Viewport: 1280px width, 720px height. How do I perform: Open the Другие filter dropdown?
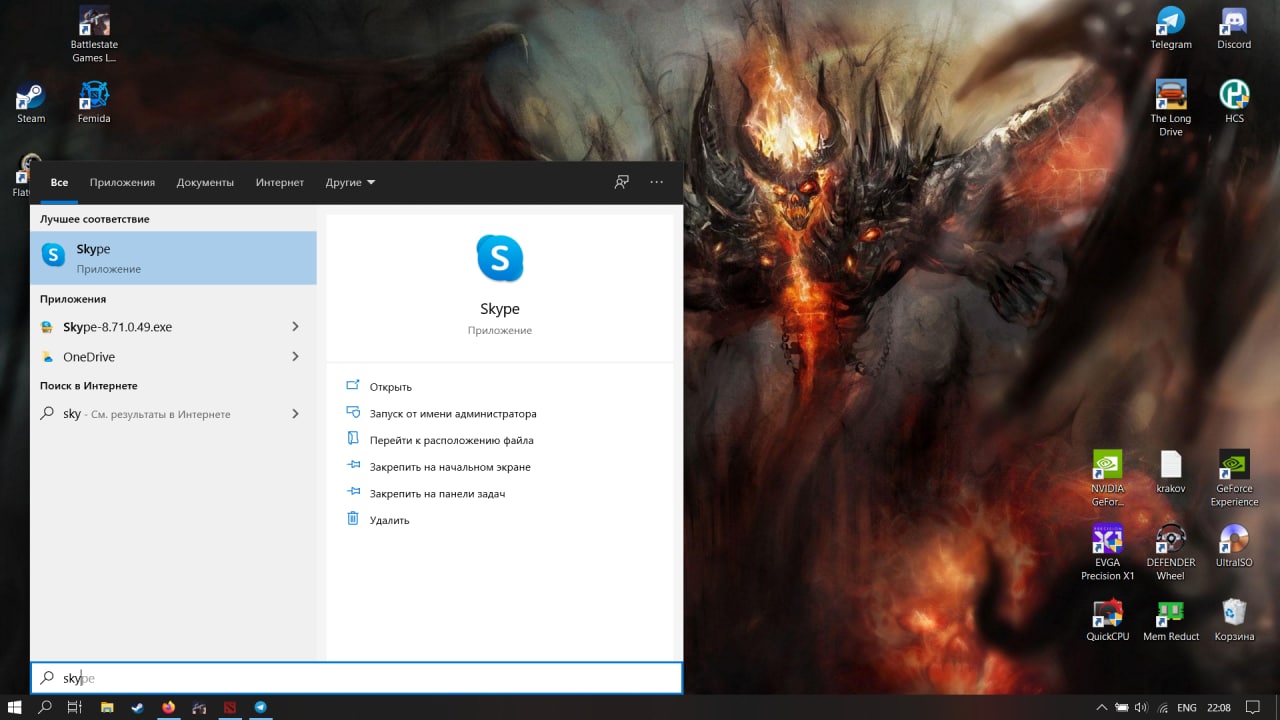tap(350, 182)
